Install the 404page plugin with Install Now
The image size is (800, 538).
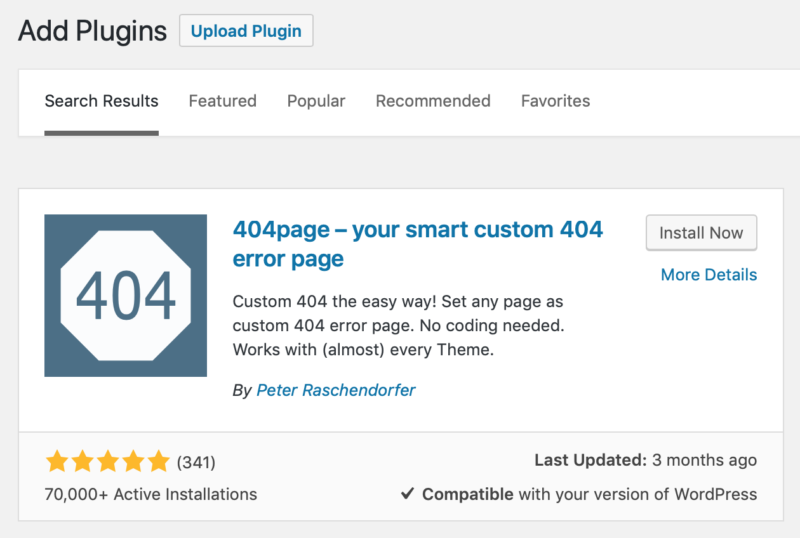[701, 233]
